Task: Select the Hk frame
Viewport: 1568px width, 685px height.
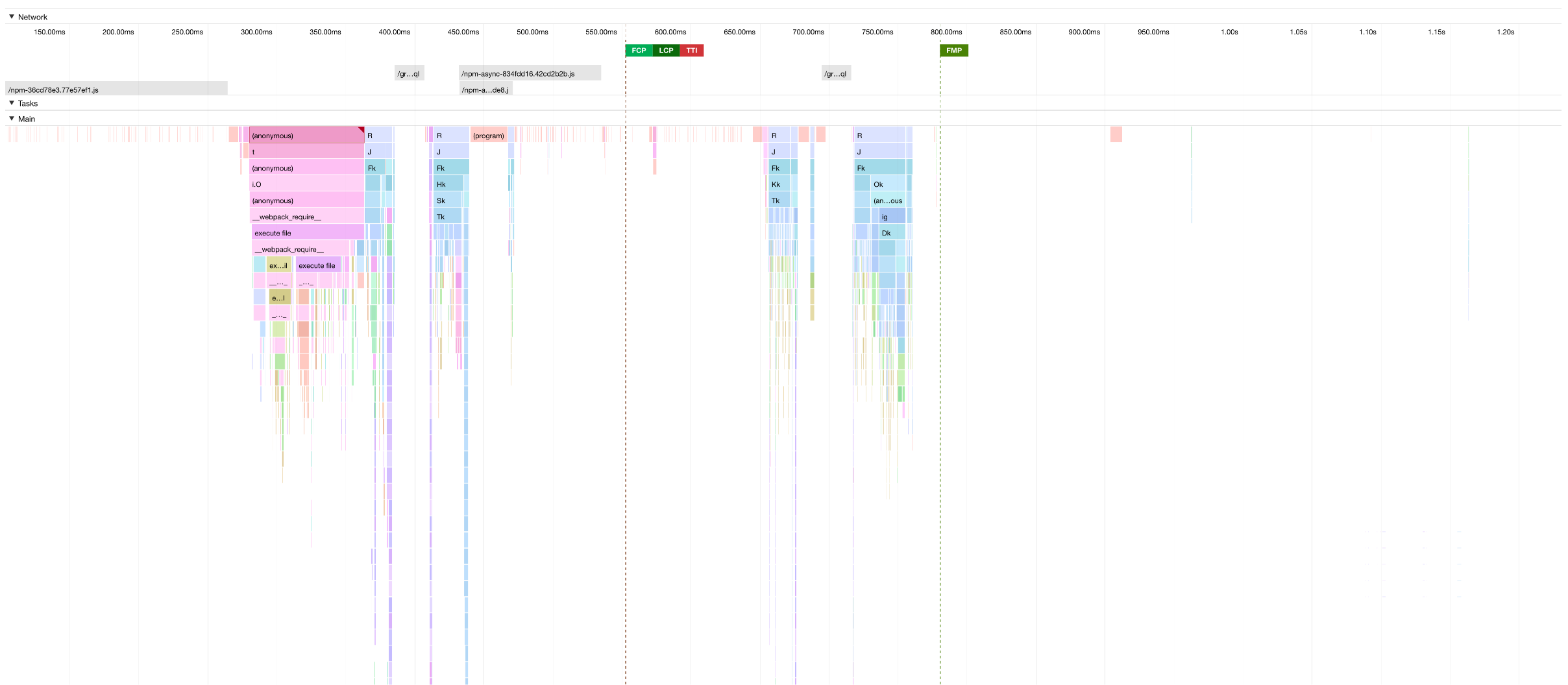Action: pos(448,184)
